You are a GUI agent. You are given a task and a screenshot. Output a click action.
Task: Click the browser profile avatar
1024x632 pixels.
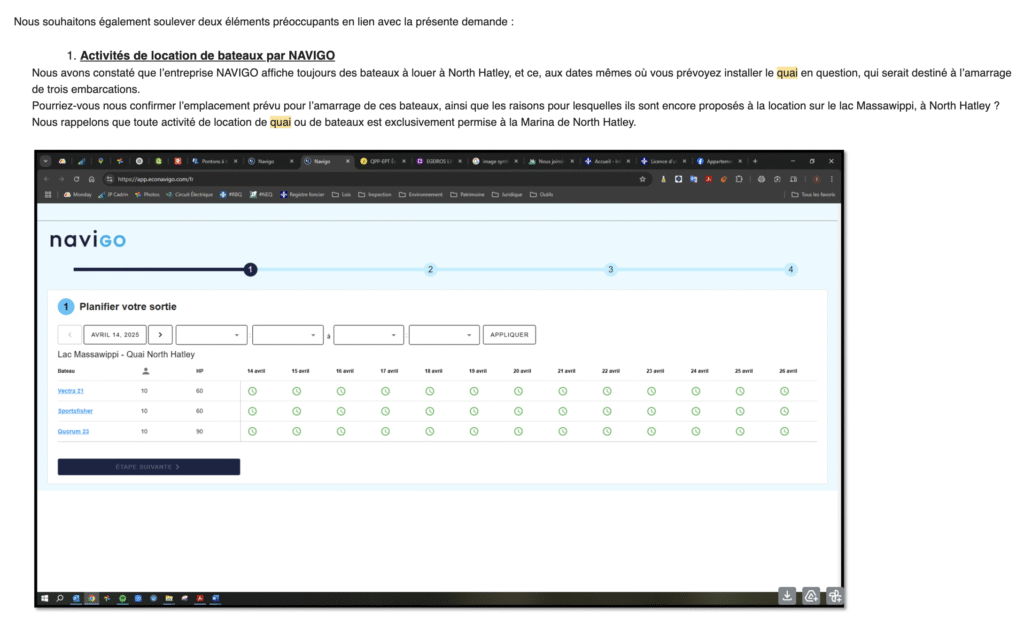coord(816,179)
